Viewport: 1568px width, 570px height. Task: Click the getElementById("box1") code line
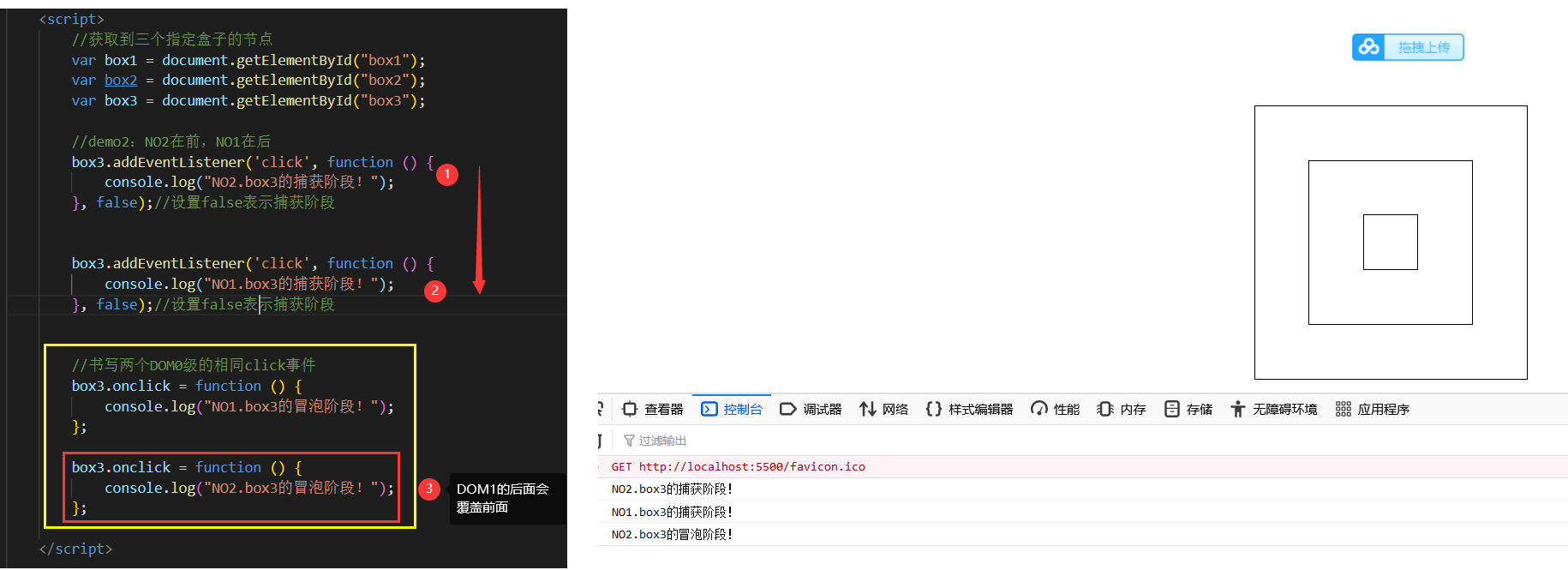tap(248, 60)
